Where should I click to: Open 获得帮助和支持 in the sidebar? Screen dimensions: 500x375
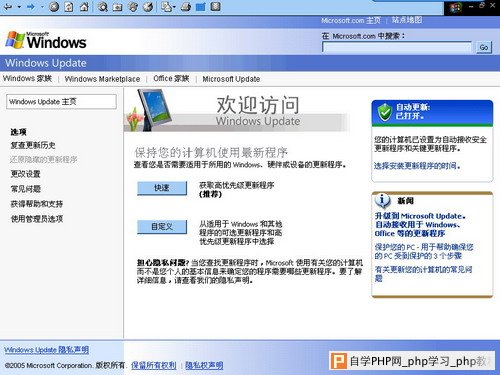click(37, 204)
